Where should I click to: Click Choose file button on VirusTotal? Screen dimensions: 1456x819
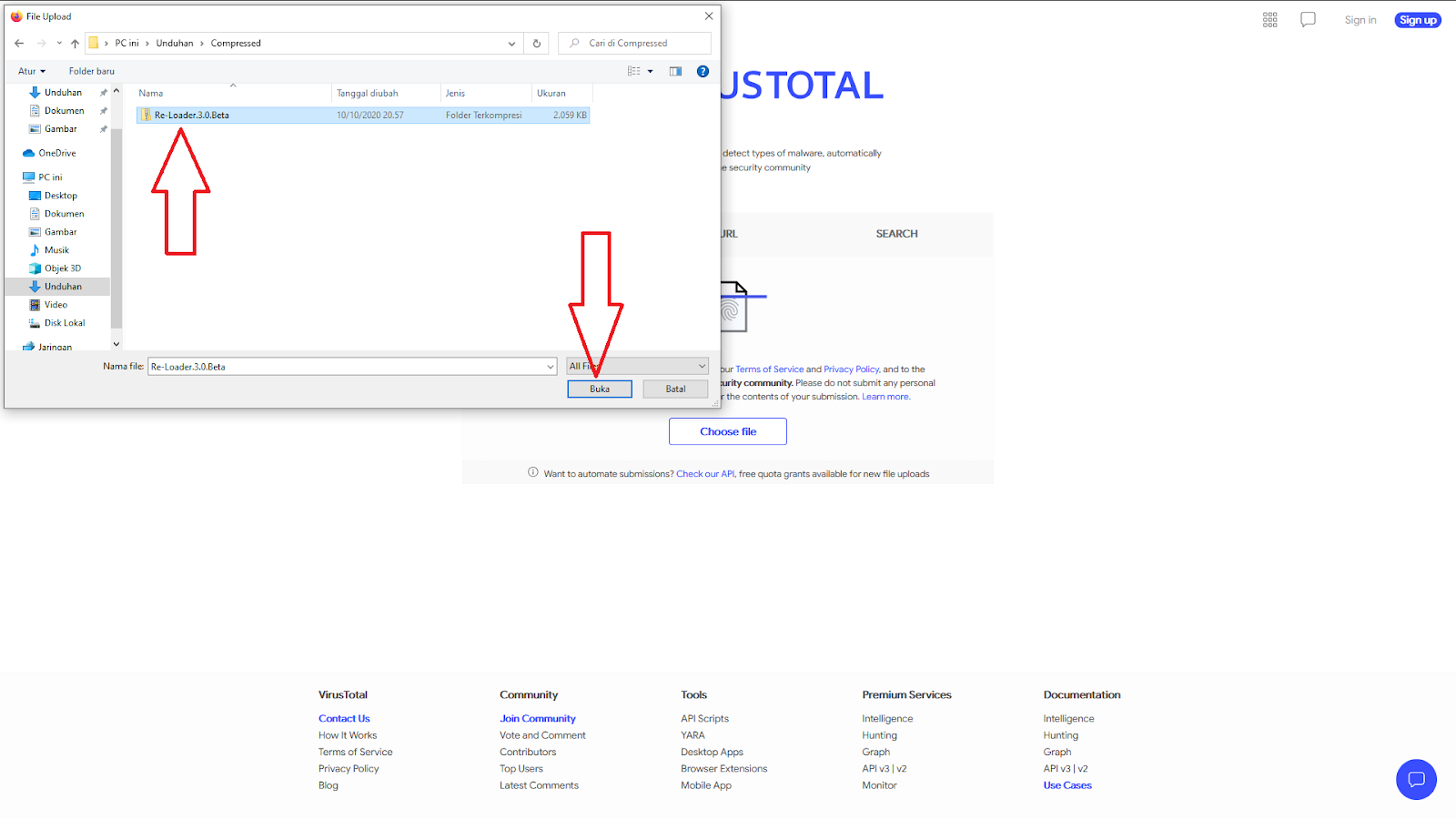(x=728, y=431)
